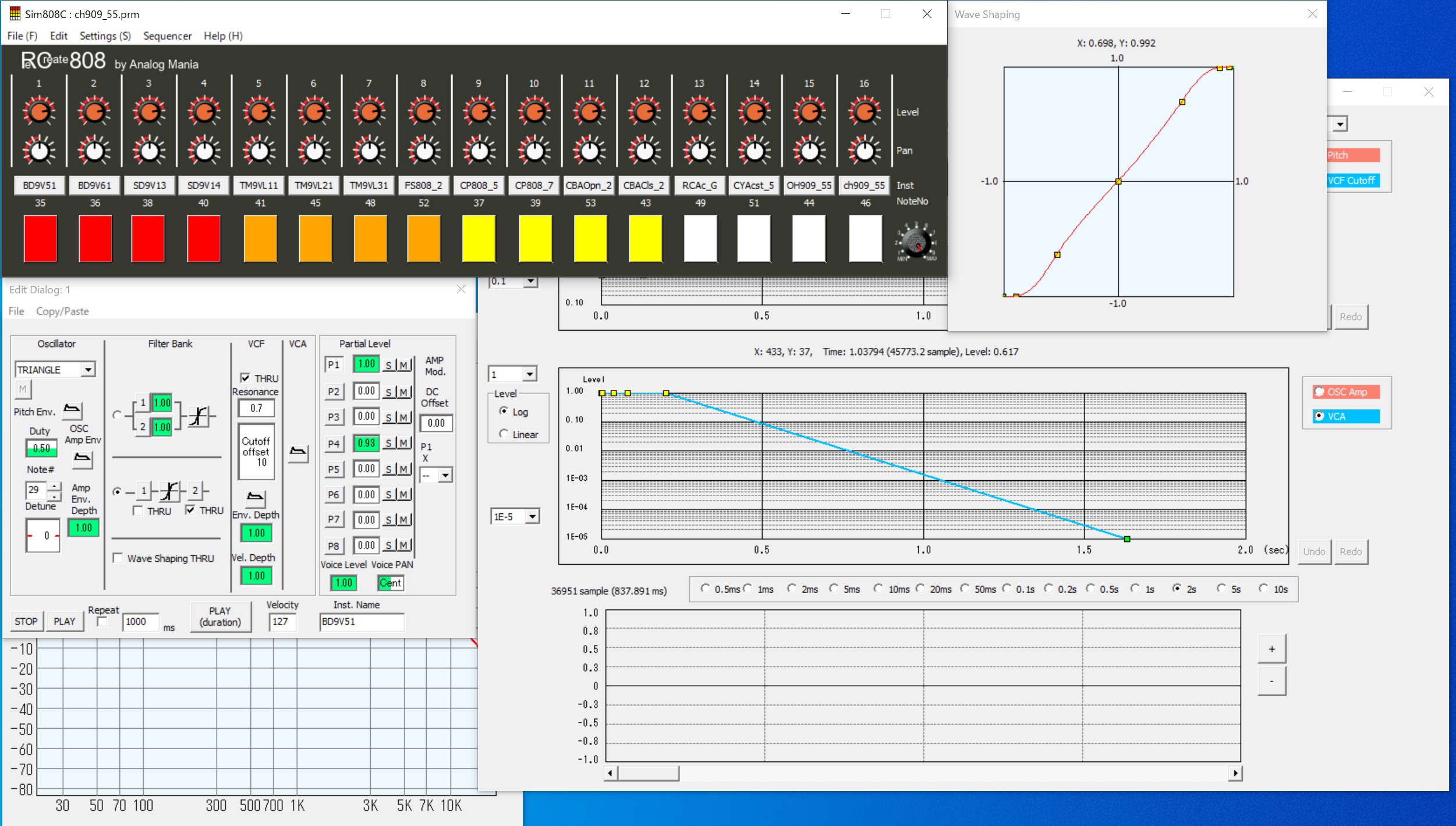This screenshot has width=1456, height=826.
Task: Increment the Note# spinner up arrow
Action: point(54,486)
